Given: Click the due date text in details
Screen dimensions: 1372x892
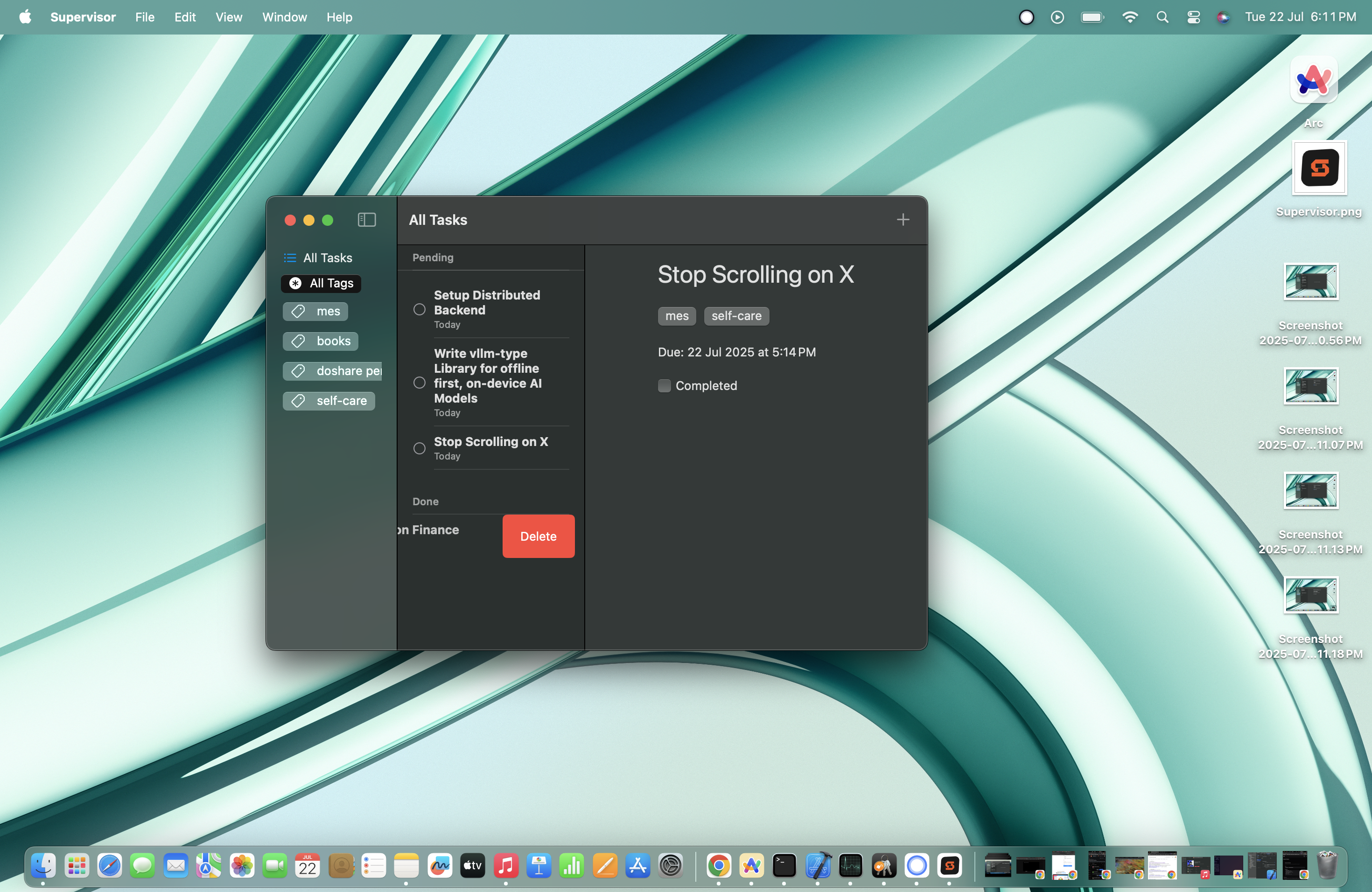Looking at the screenshot, I should 737,352.
